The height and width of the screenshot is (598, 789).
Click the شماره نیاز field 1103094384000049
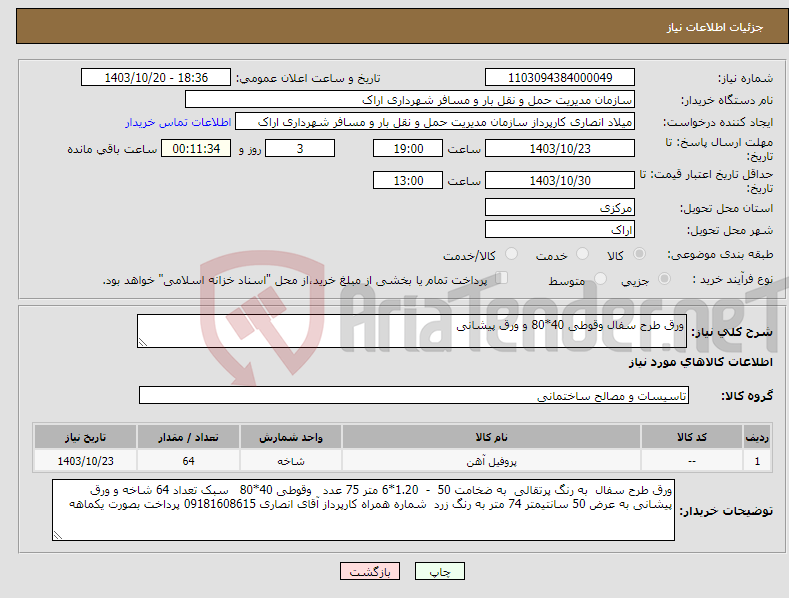pyautogui.click(x=560, y=78)
